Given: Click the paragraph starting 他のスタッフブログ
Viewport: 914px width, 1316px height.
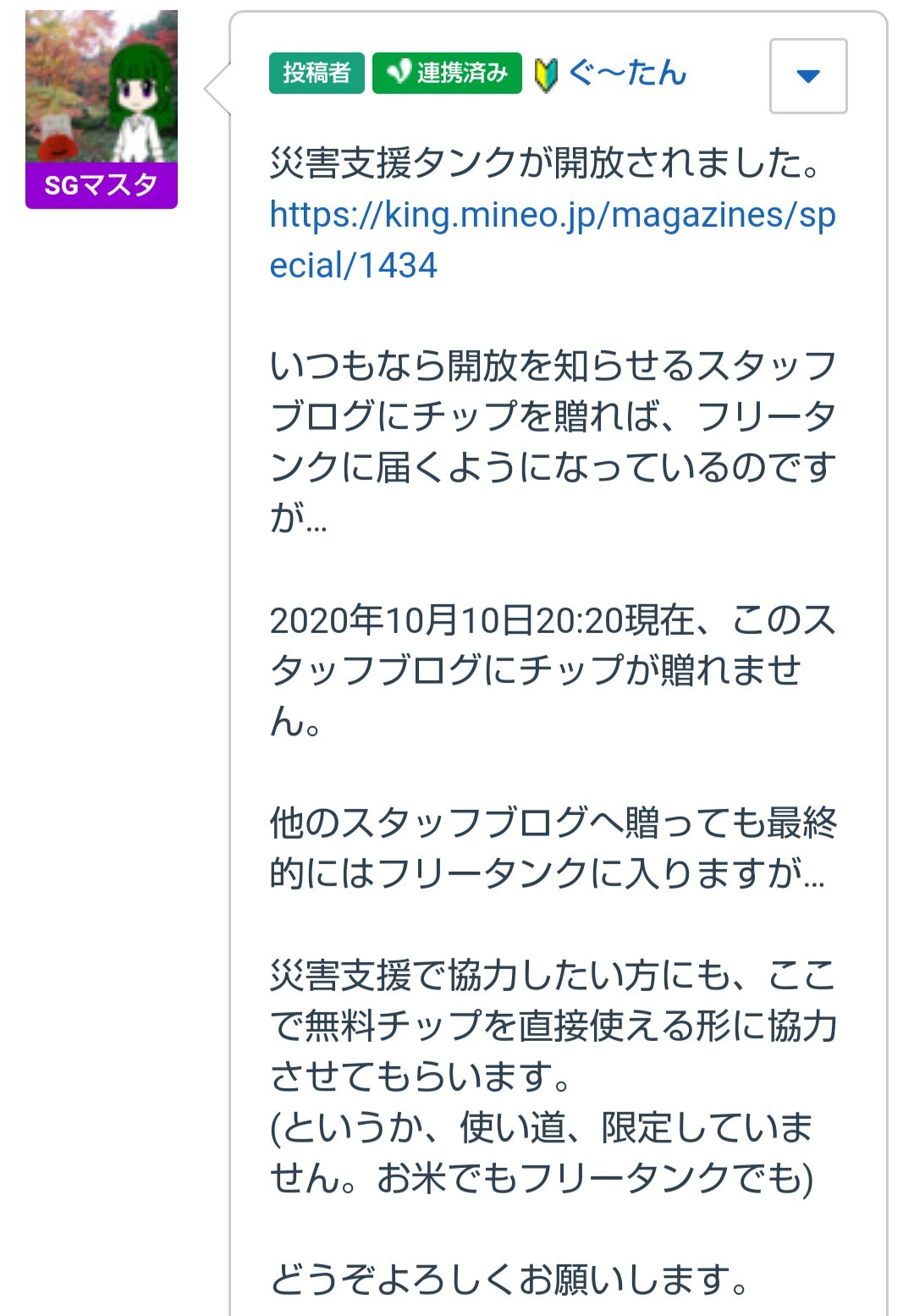Looking at the screenshot, I should coord(552,848).
